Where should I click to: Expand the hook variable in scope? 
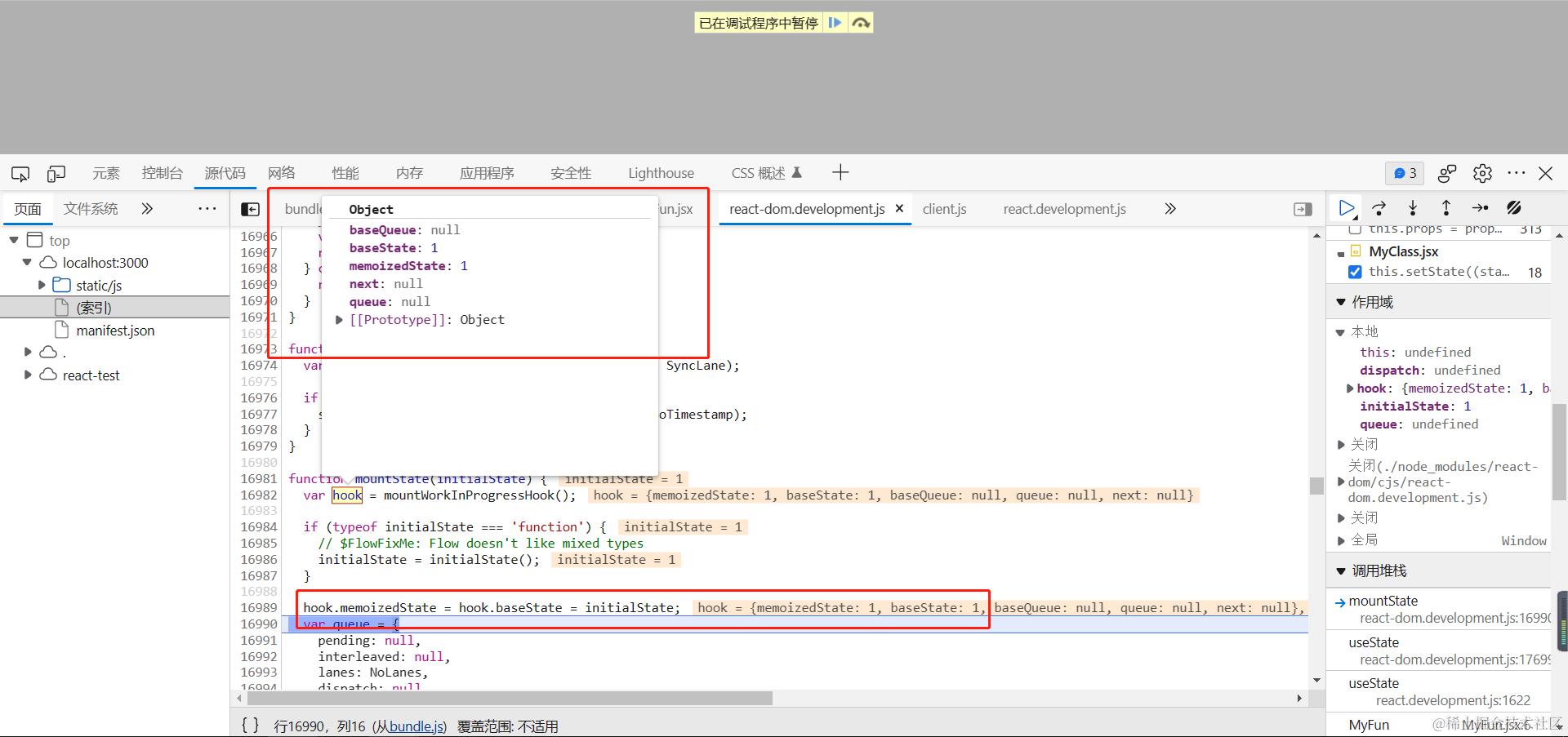1351,388
